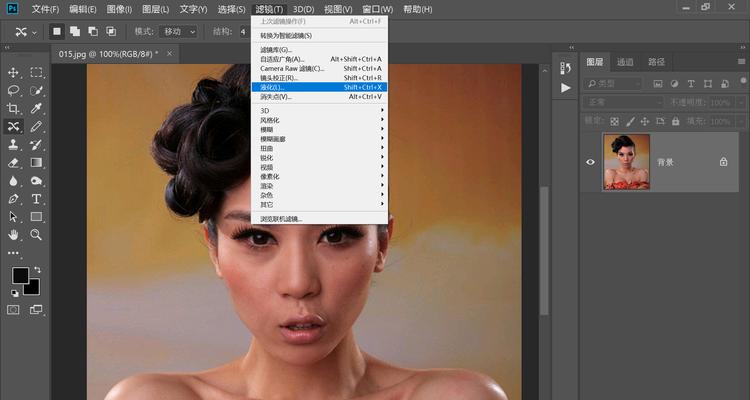Image resolution: width=750 pixels, height=400 pixels.
Task: Change the screen mode
Action: tap(36, 310)
